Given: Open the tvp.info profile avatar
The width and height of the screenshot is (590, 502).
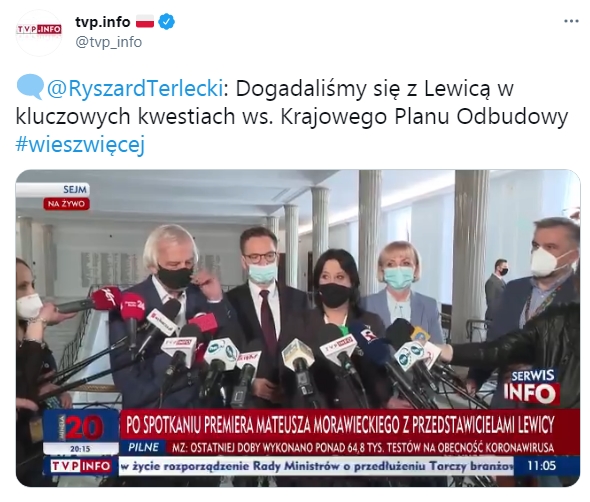Looking at the screenshot, I should click(x=39, y=33).
